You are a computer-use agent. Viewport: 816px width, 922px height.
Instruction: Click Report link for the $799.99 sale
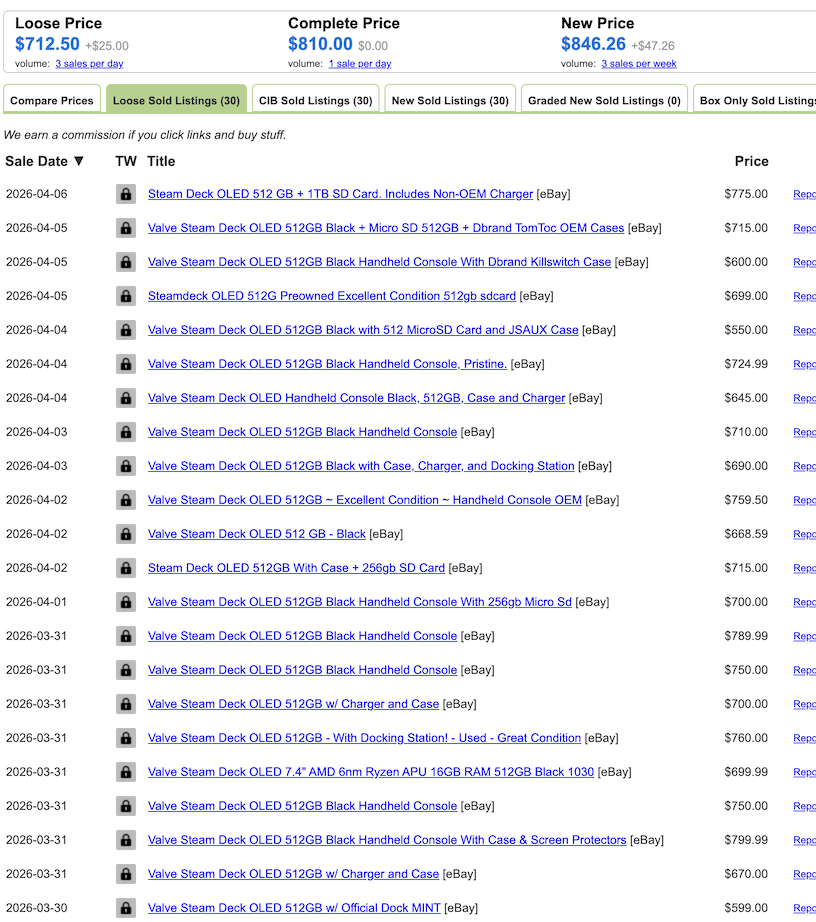tap(804, 840)
